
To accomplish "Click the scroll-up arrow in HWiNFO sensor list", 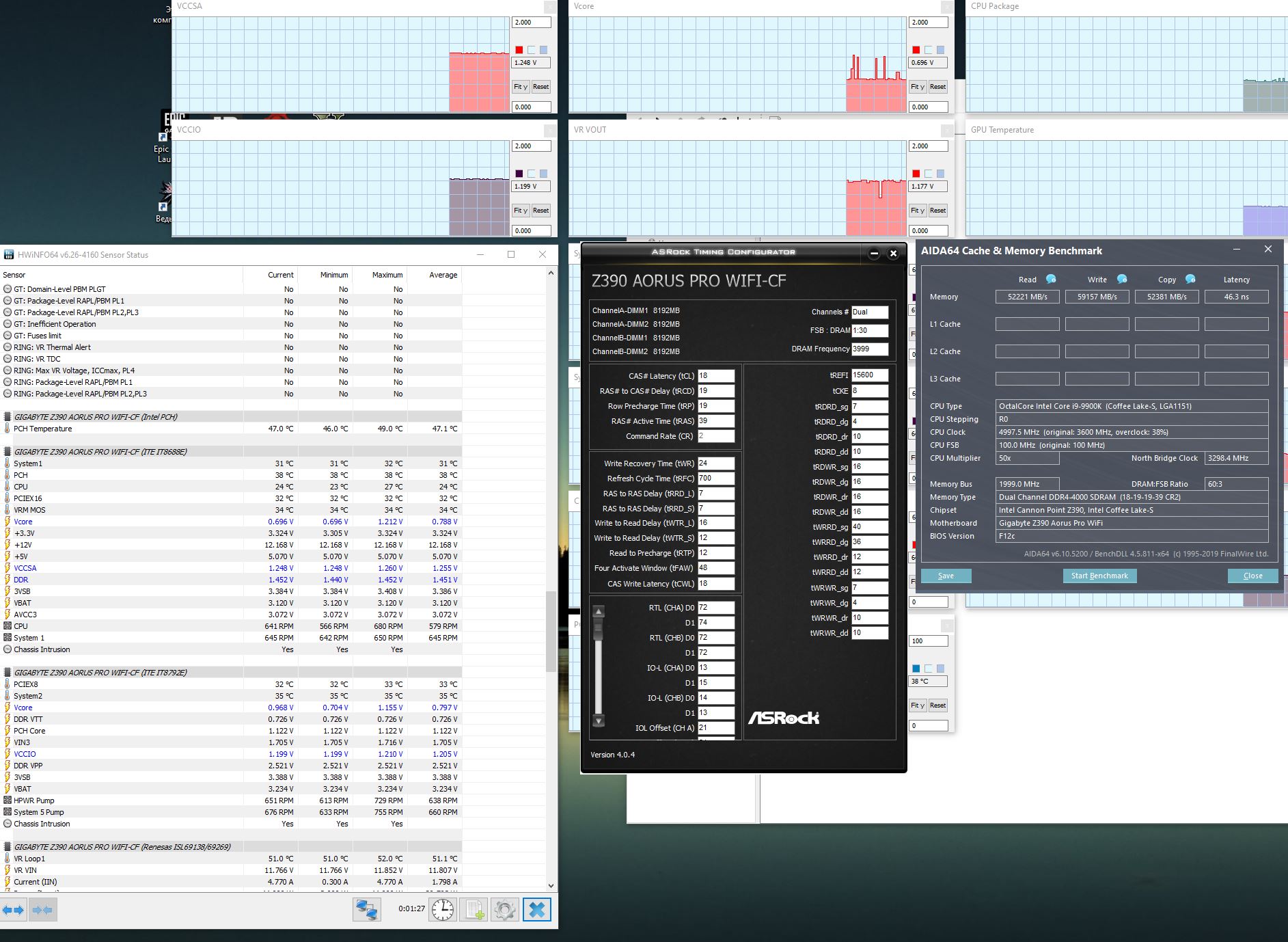I will click(x=551, y=273).
